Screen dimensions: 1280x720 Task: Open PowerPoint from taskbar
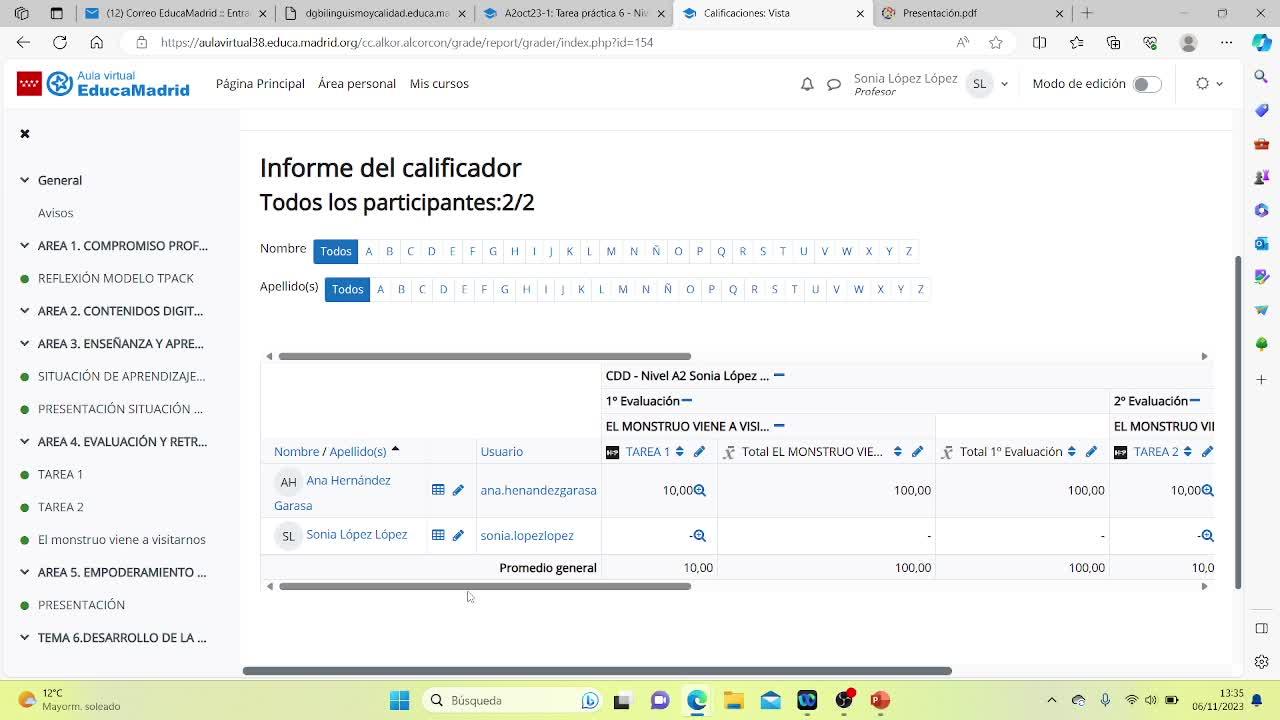pos(880,700)
